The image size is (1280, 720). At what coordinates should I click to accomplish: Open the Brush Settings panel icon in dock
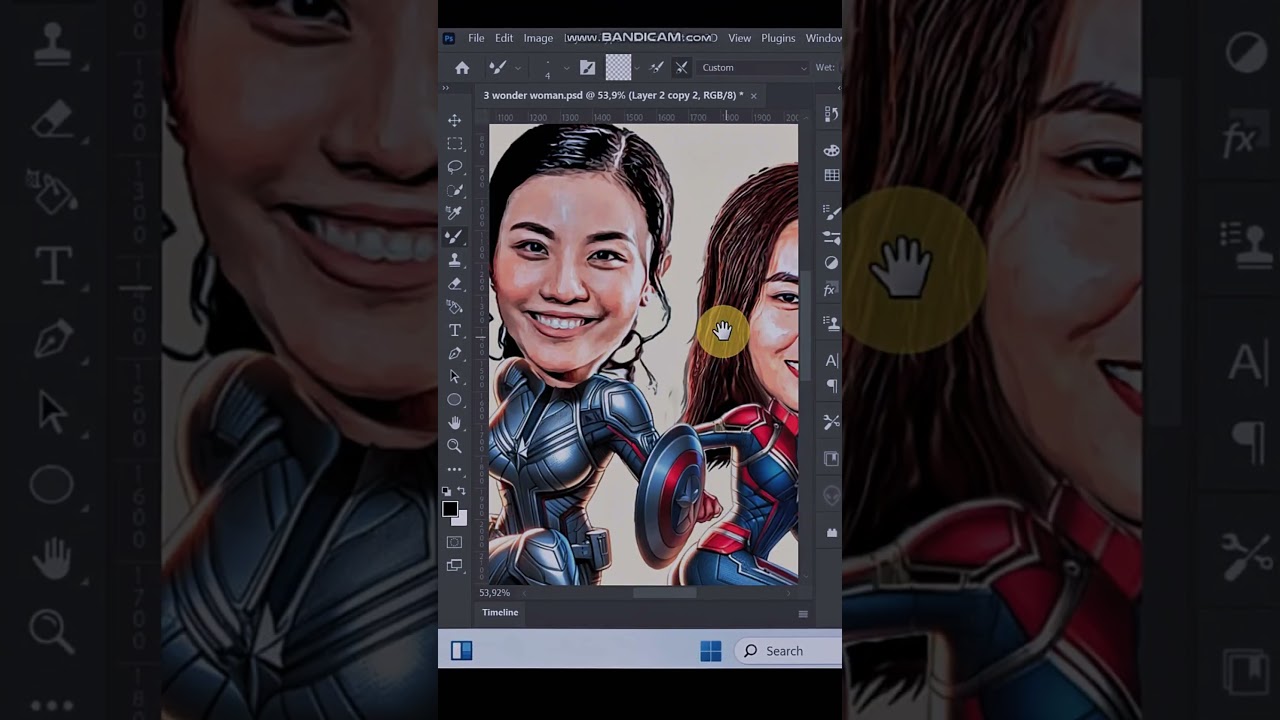tap(831, 212)
